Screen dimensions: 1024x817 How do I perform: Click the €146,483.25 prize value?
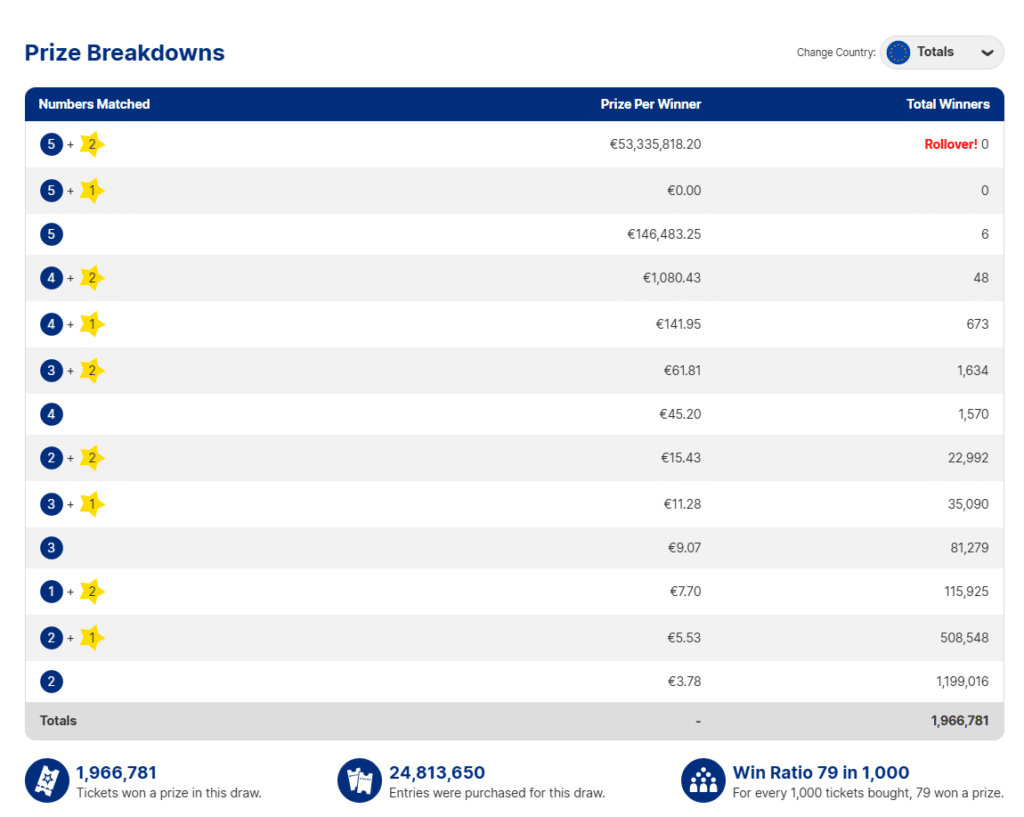pos(664,234)
